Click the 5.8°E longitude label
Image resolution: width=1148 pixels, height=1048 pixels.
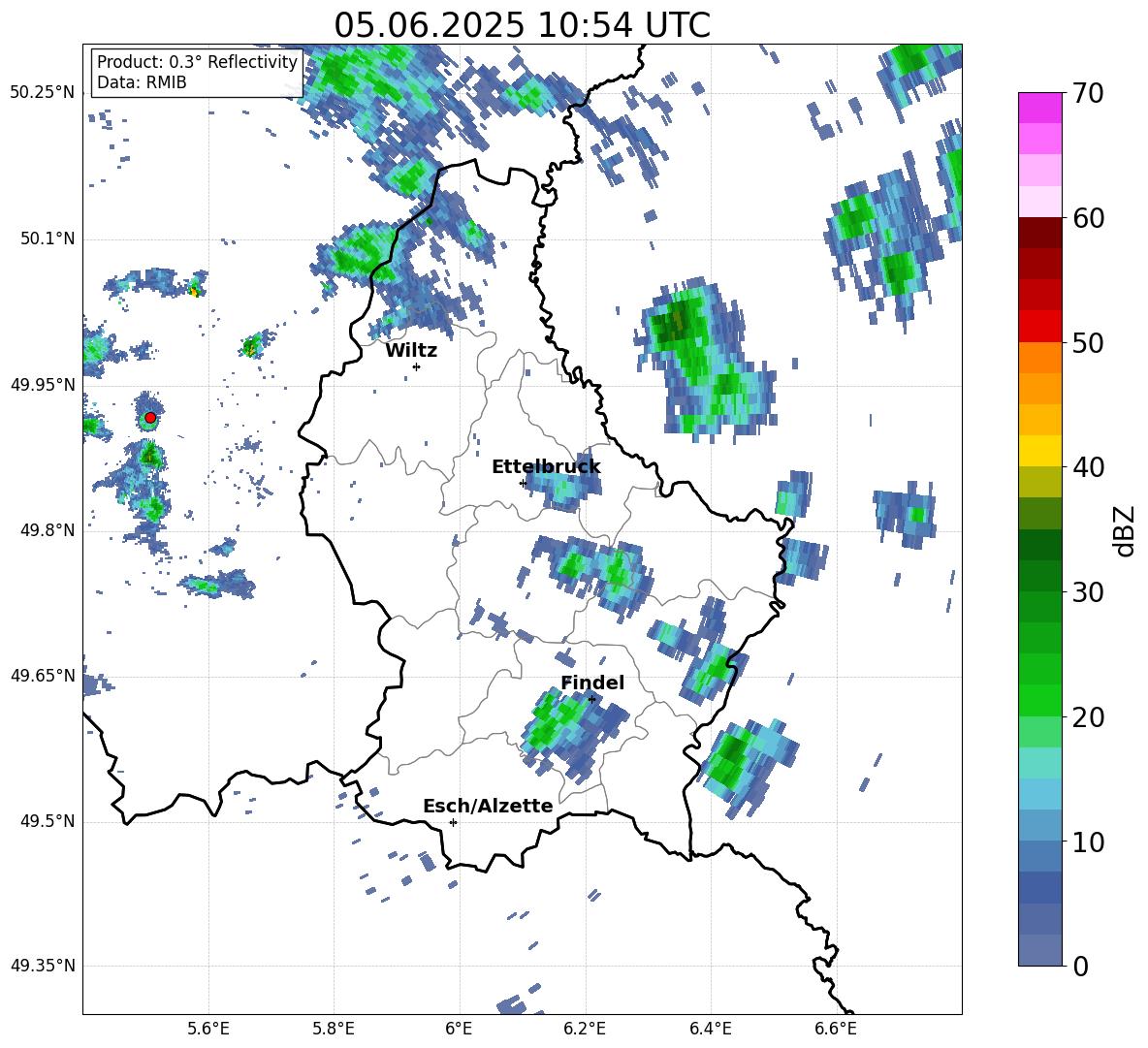(x=334, y=1029)
